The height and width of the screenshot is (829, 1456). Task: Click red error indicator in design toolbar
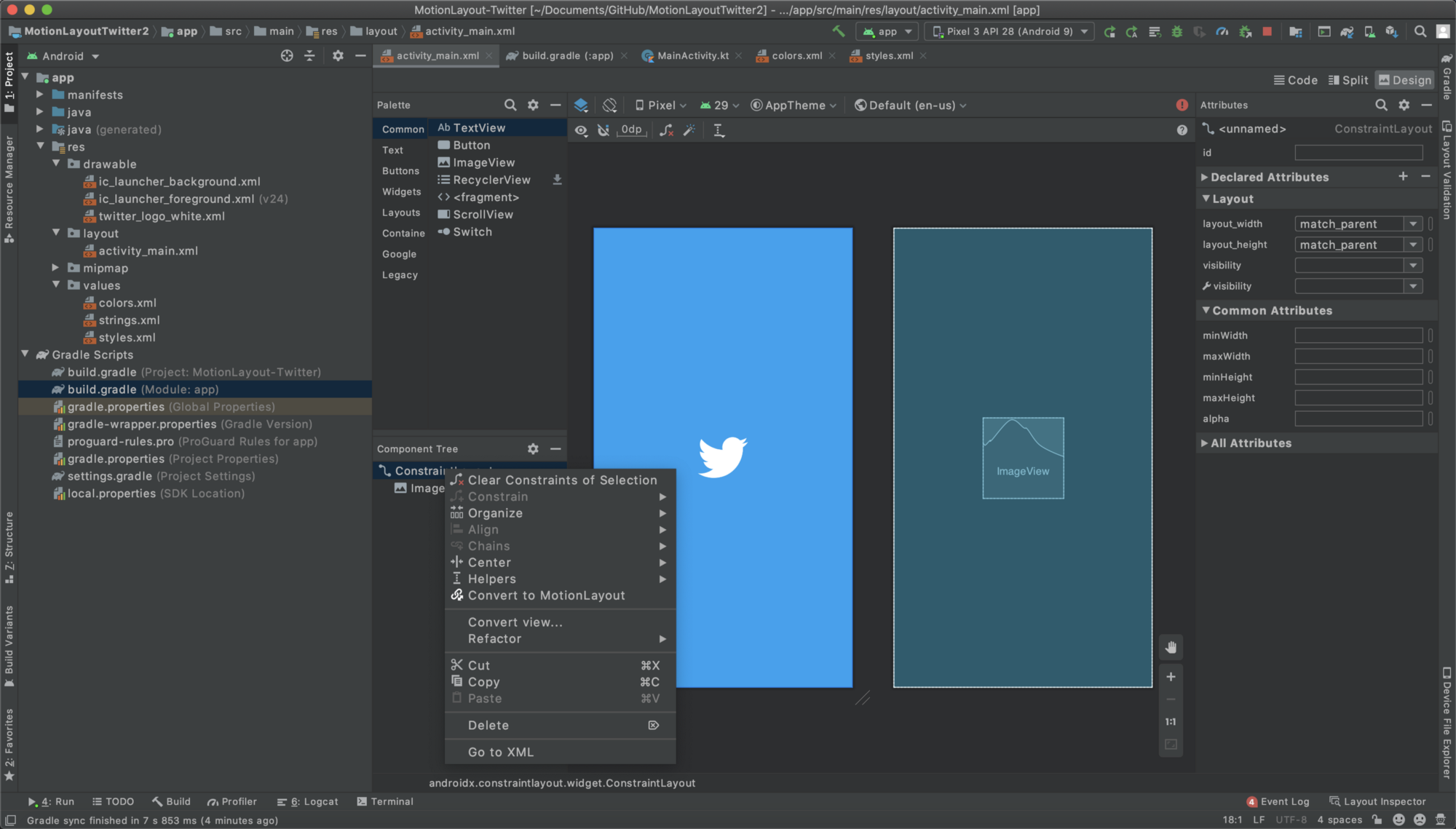pyautogui.click(x=1182, y=106)
